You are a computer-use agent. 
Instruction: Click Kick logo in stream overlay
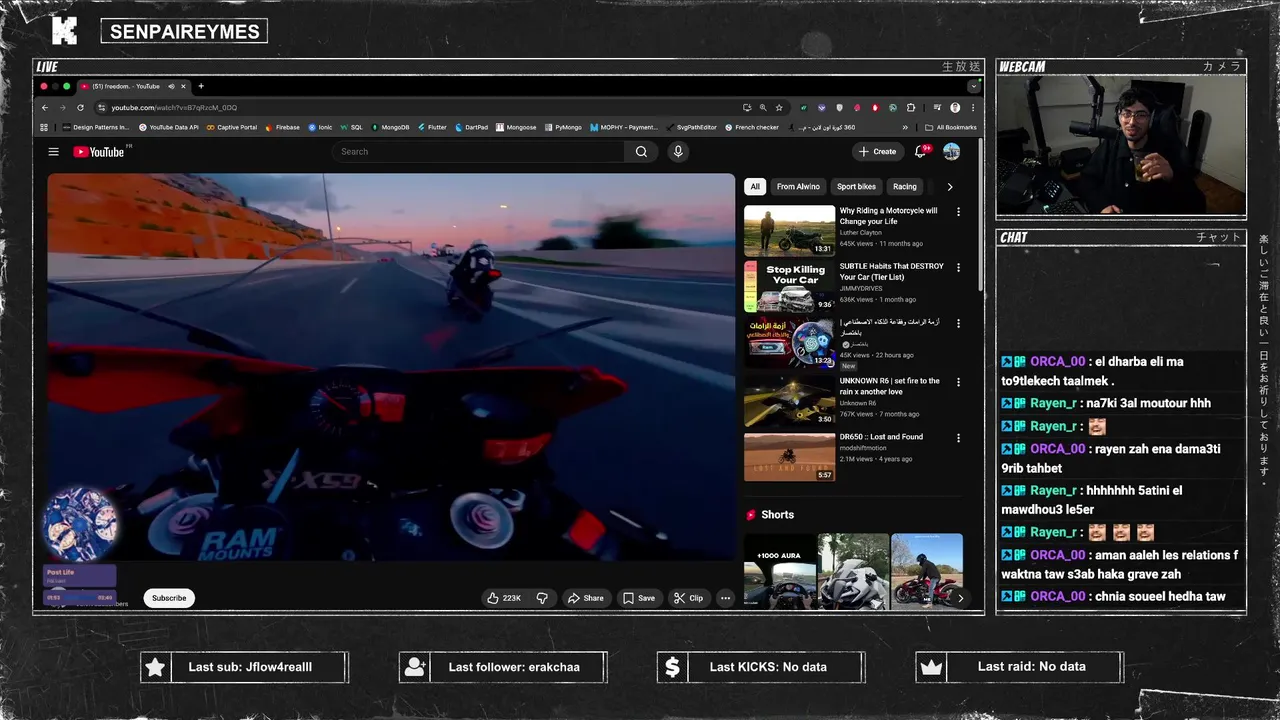click(64, 31)
